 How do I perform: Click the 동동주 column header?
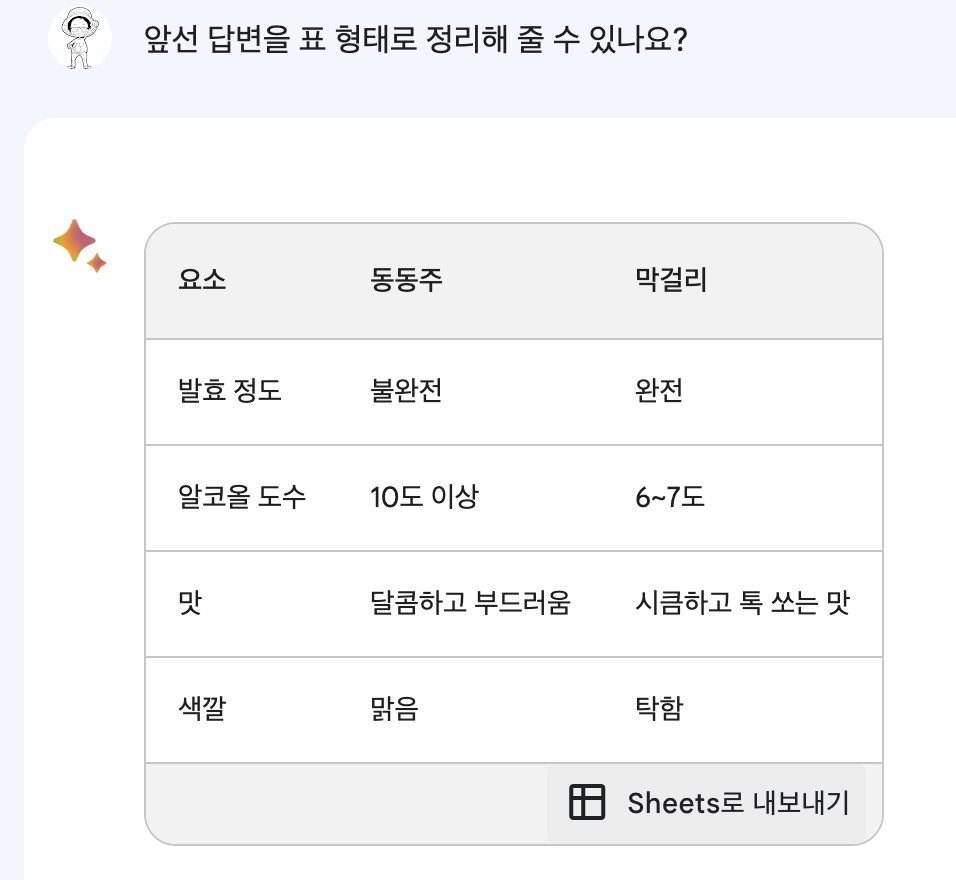pyautogui.click(x=406, y=280)
